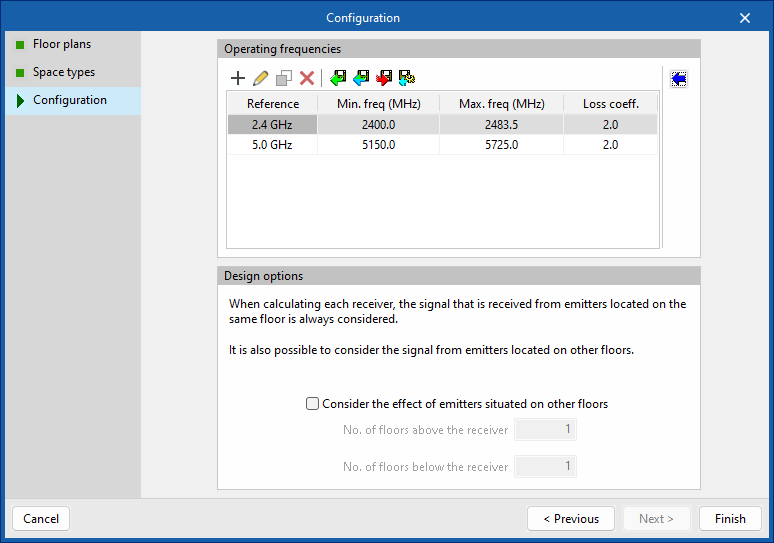Click the floors below the receiver field

[x=545, y=466]
